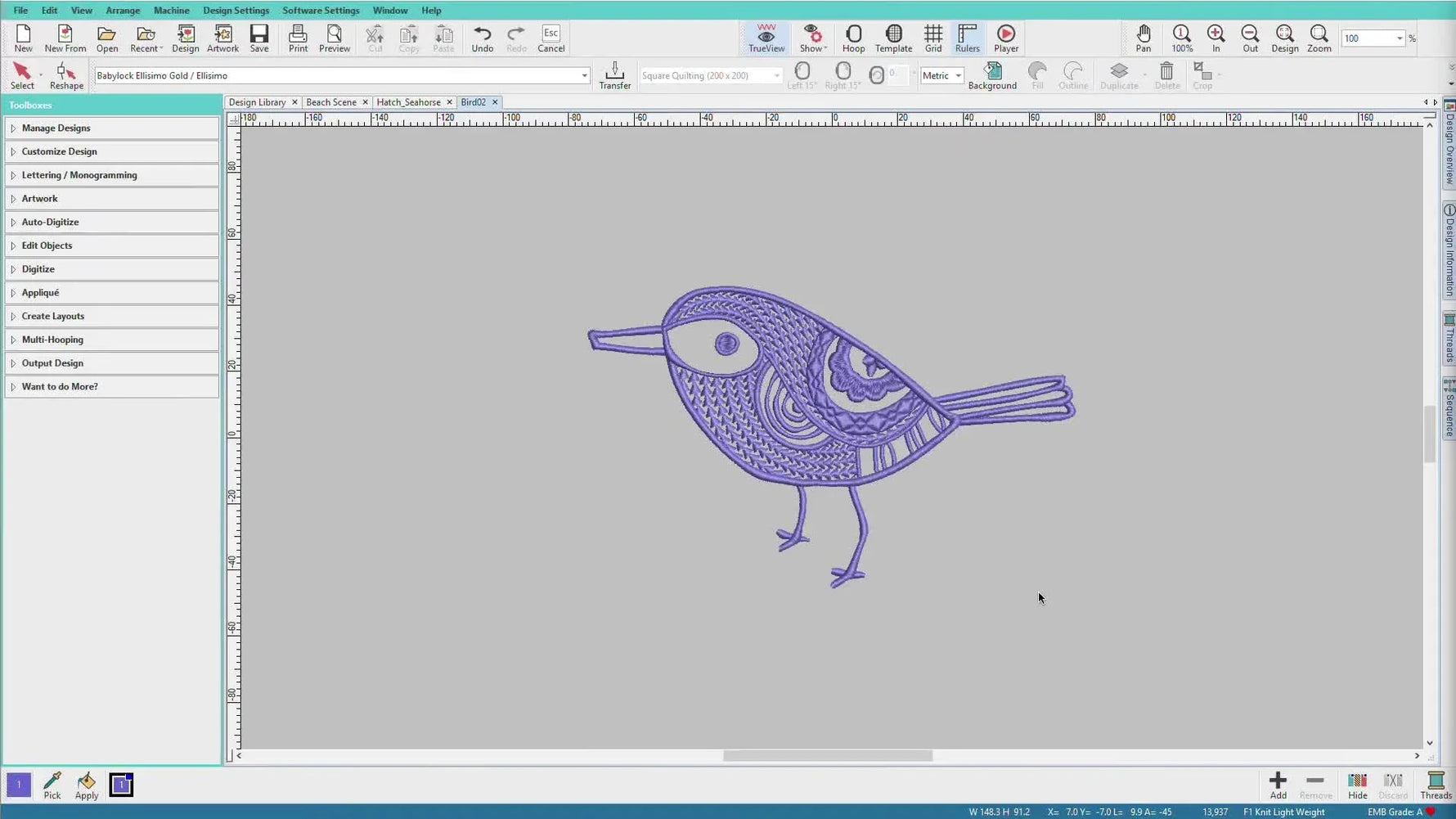Switch to the Beach Scene tab
The width and height of the screenshot is (1456, 819).
(x=330, y=102)
